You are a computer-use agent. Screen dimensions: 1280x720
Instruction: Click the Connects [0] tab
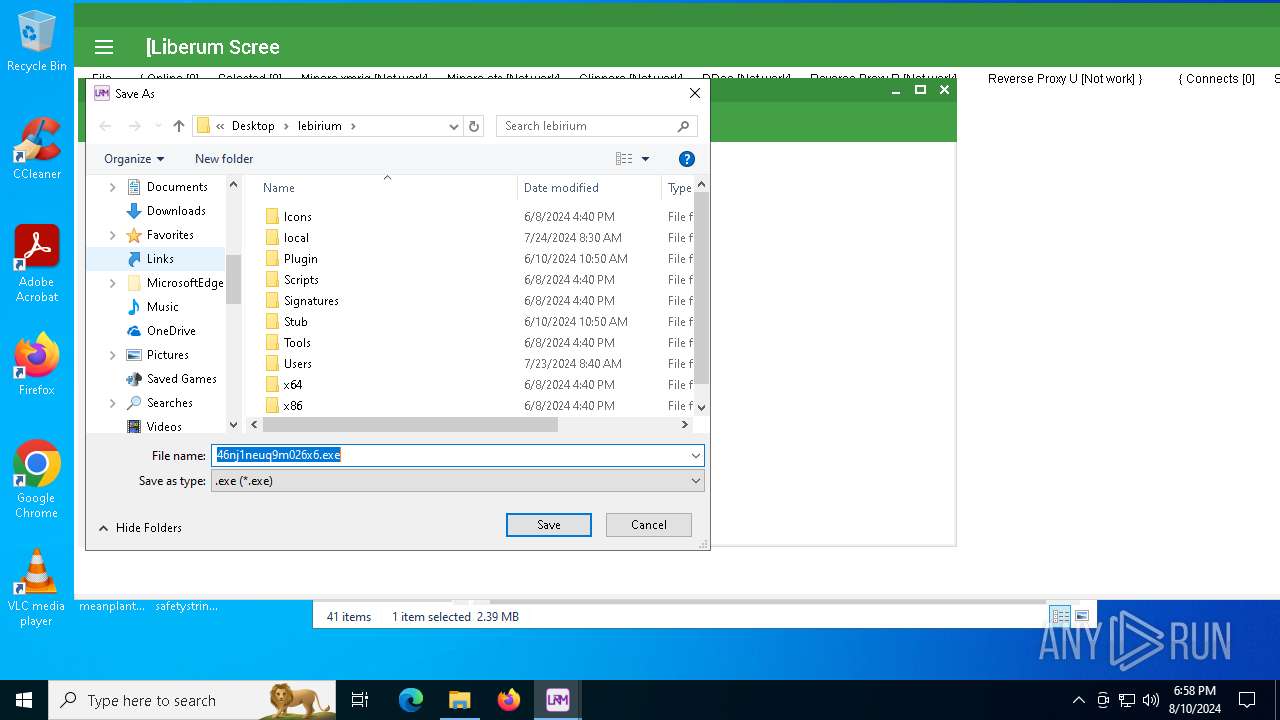1216,79
